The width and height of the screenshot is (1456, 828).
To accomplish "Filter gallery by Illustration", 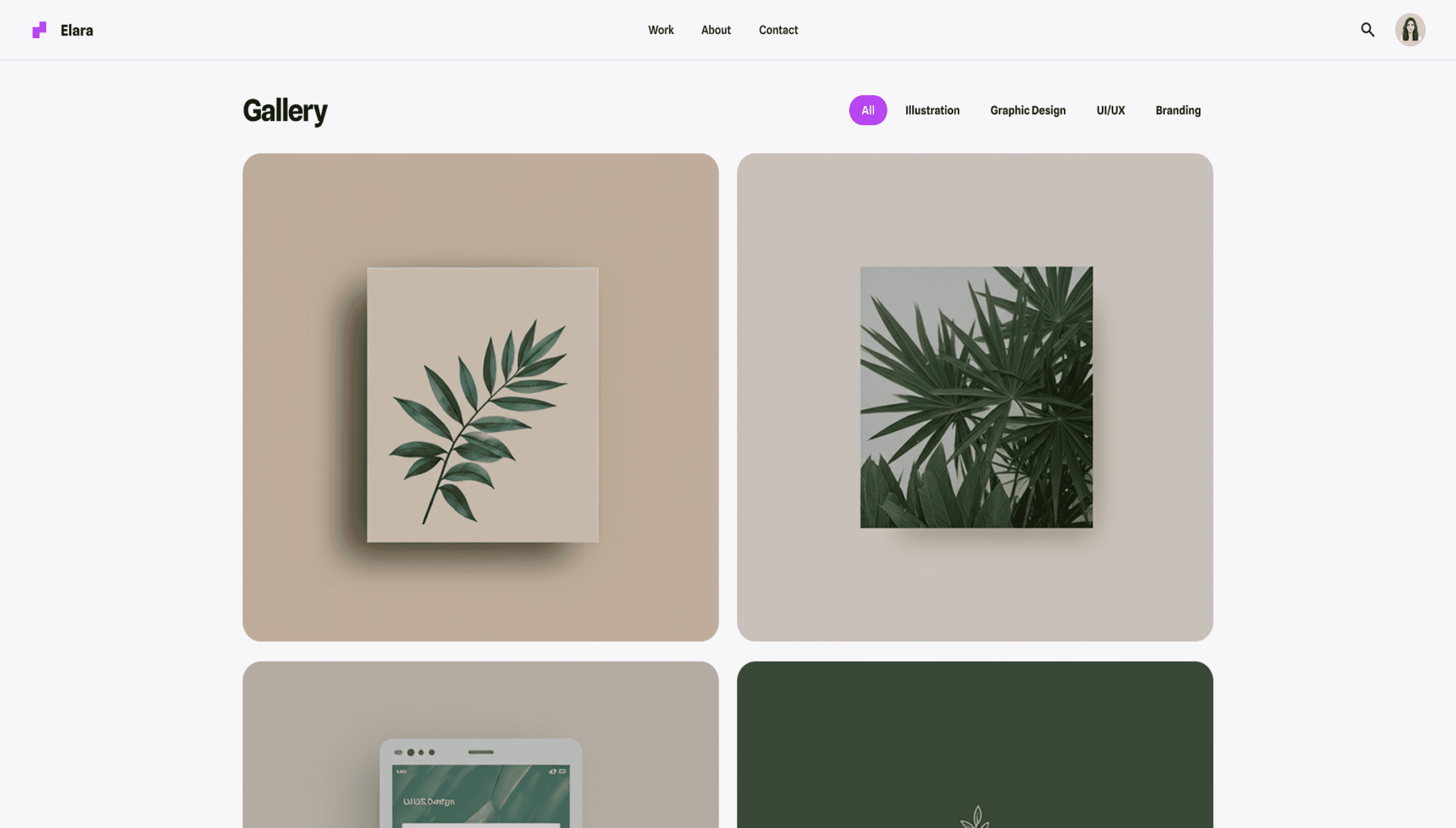I will tap(932, 110).
